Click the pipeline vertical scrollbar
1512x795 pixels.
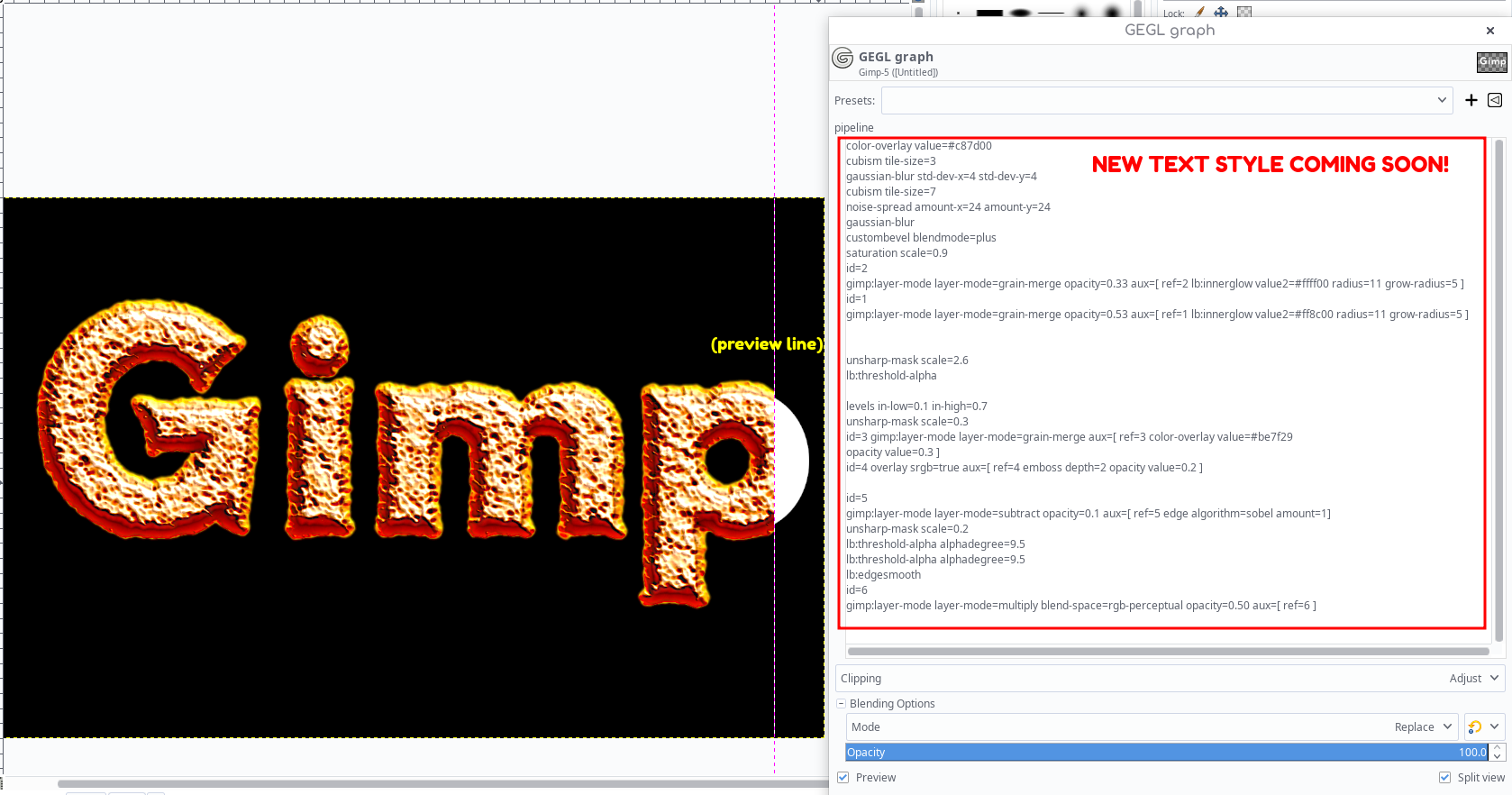click(1499, 389)
